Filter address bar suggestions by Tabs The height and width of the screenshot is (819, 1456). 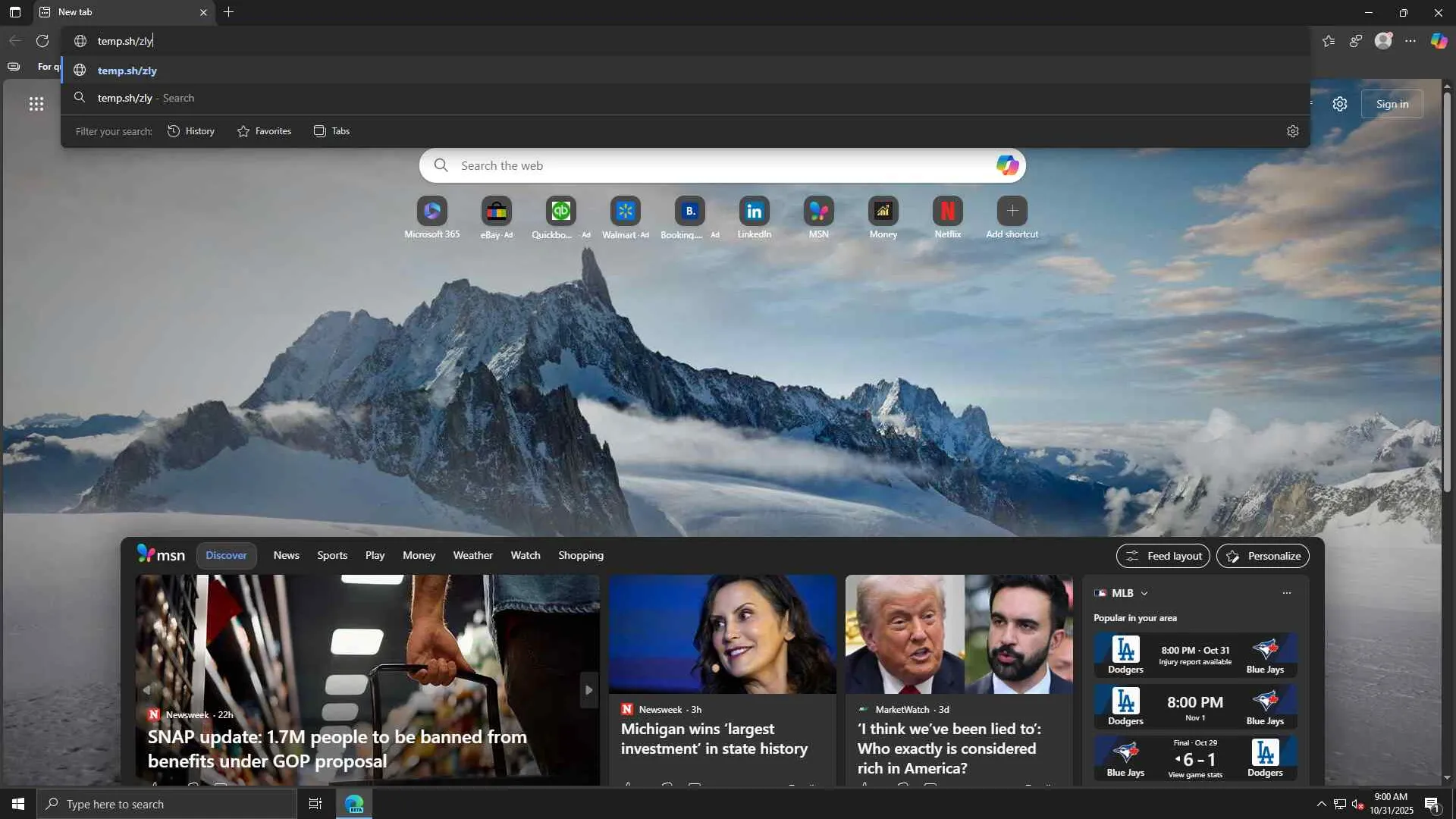(331, 131)
